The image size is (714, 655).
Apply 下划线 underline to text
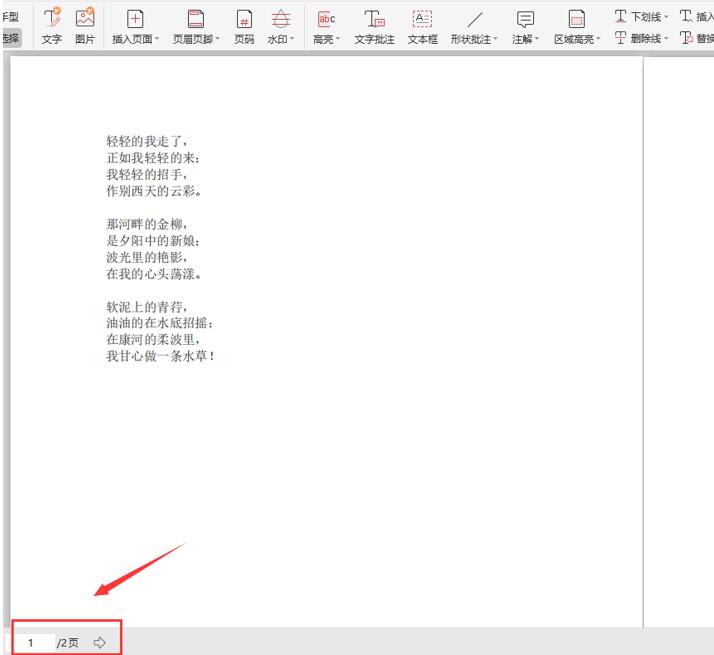pos(638,17)
